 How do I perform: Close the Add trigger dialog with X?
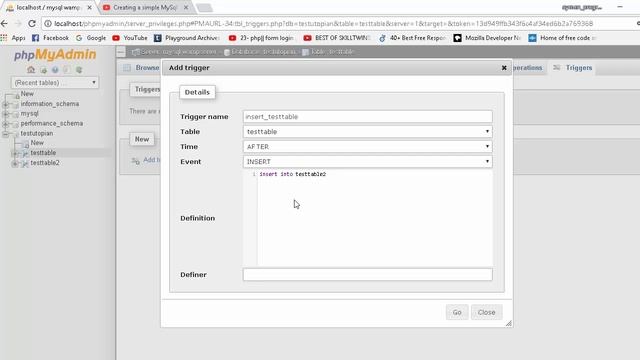coord(504,68)
